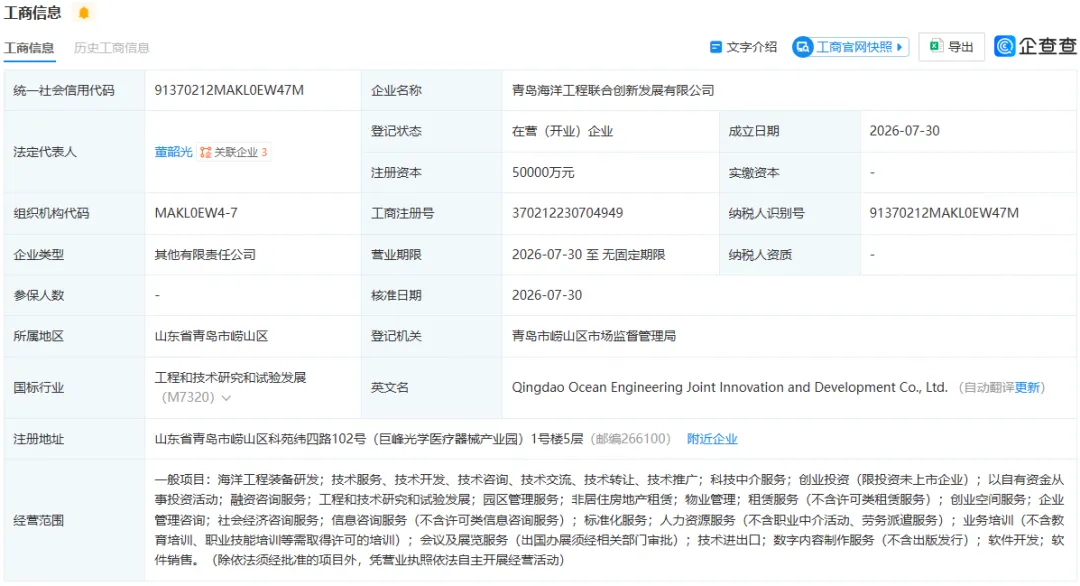Select business term 2026-07-30 至 无固定期限
The width and height of the screenshot is (1080, 586).
pyautogui.click(x=589, y=254)
